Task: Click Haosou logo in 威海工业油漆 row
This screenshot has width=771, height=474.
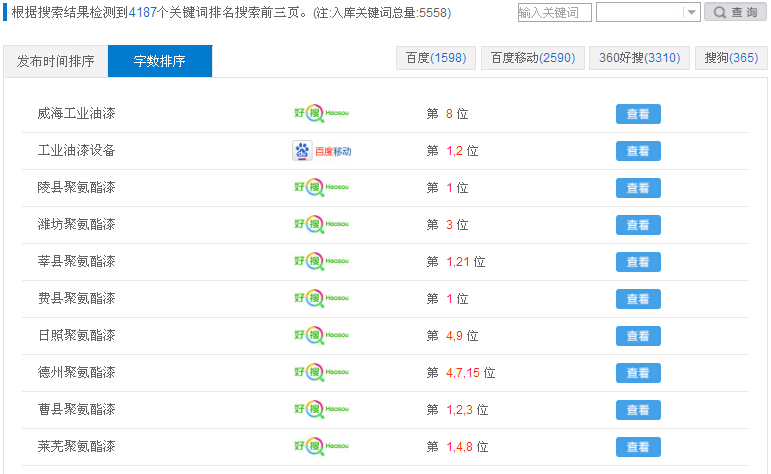Action: pyautogui.click(x=322, y=114)
